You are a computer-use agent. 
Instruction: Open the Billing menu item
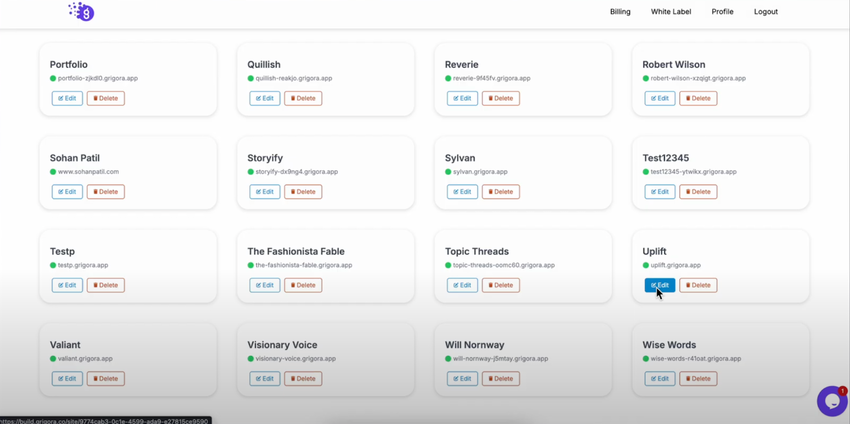pos(620,12)
